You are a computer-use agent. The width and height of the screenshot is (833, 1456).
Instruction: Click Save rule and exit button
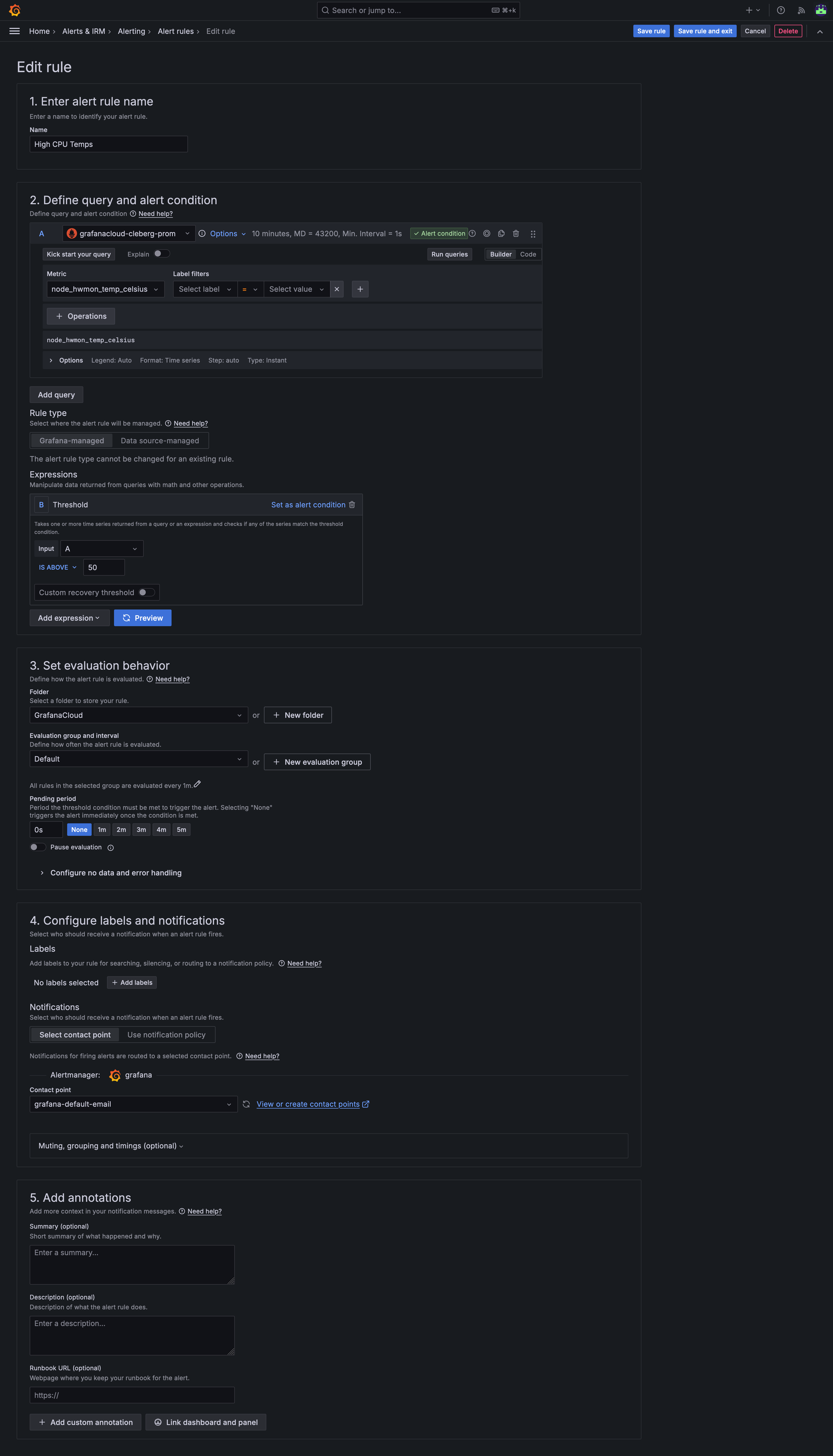[705, 31]
